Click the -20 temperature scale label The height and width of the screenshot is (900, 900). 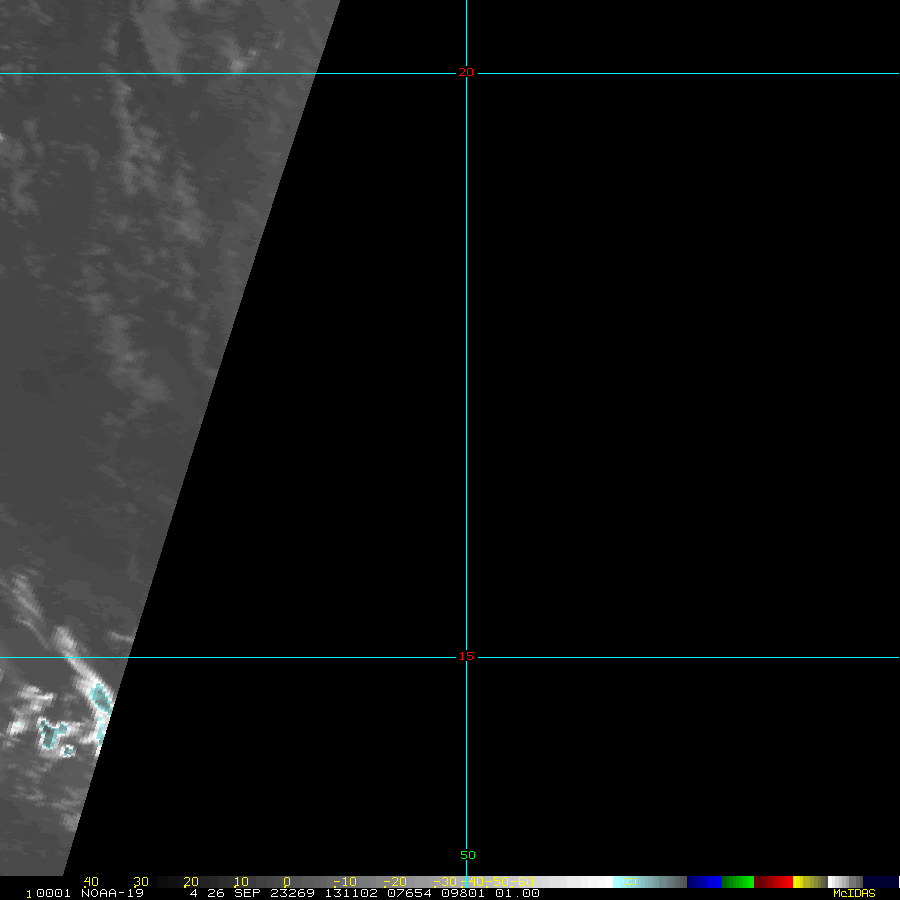pos(393,882)
